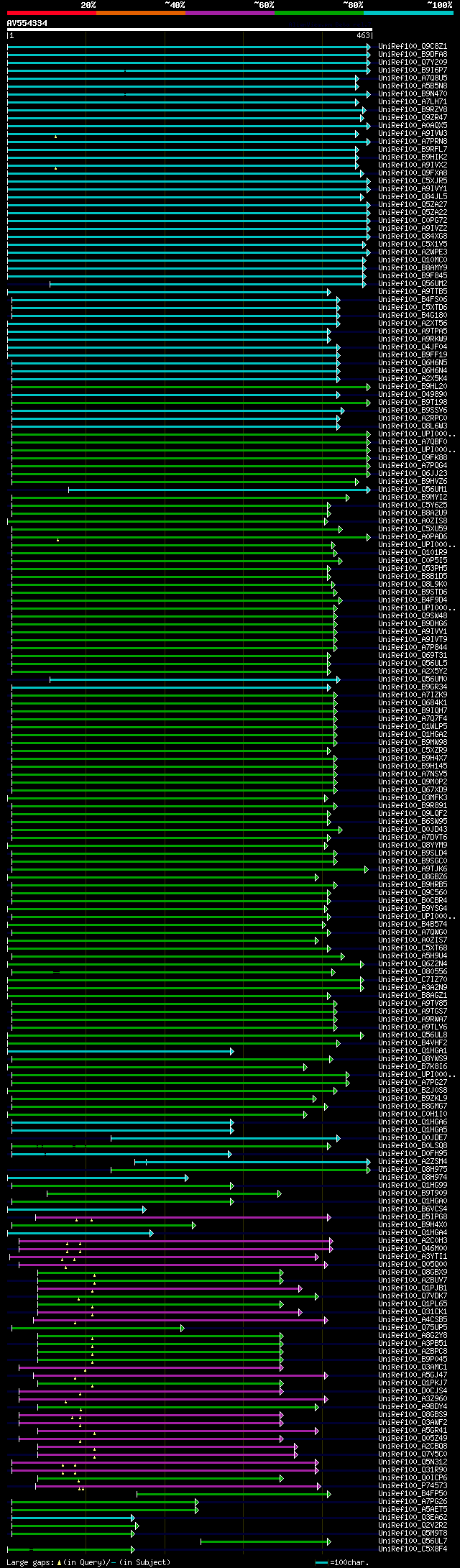The width and height of the screenshot is (460, 1568).
Task: Select the label UniRef100_A2C0H3
Action: (x=413, y=1241)
